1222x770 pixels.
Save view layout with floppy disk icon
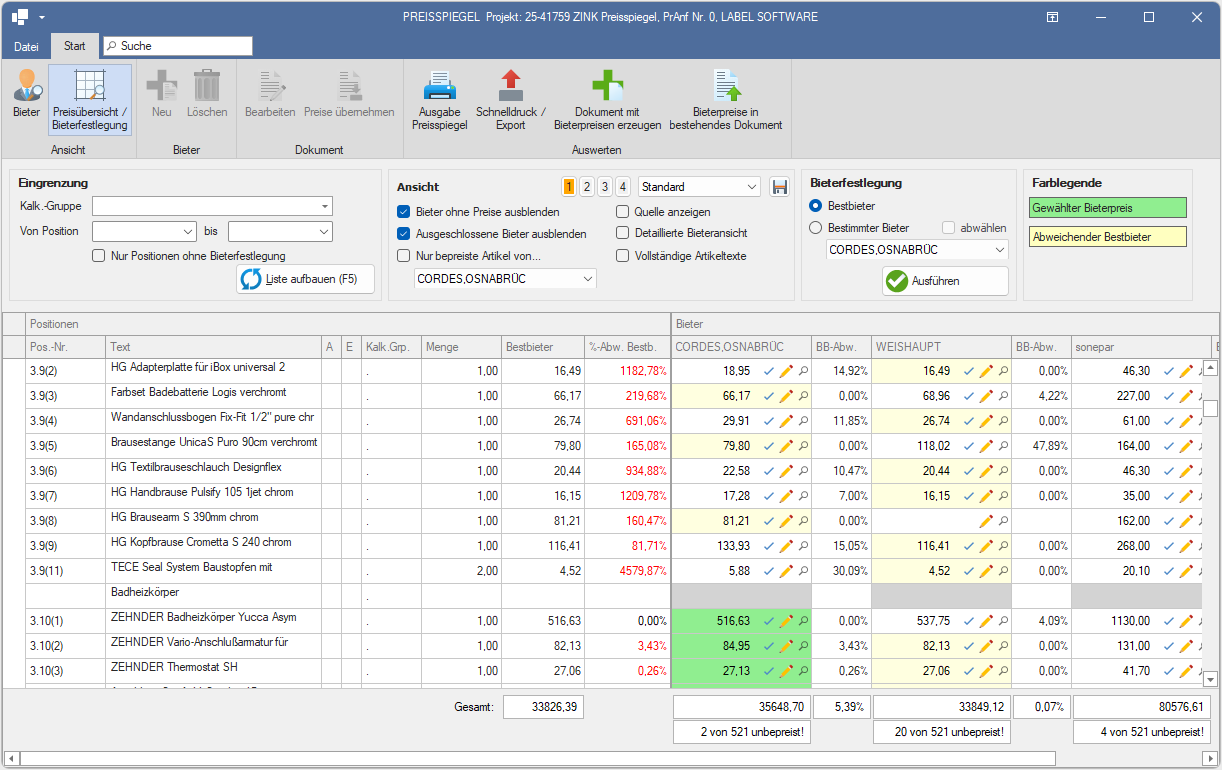click(x=779, y=187)
